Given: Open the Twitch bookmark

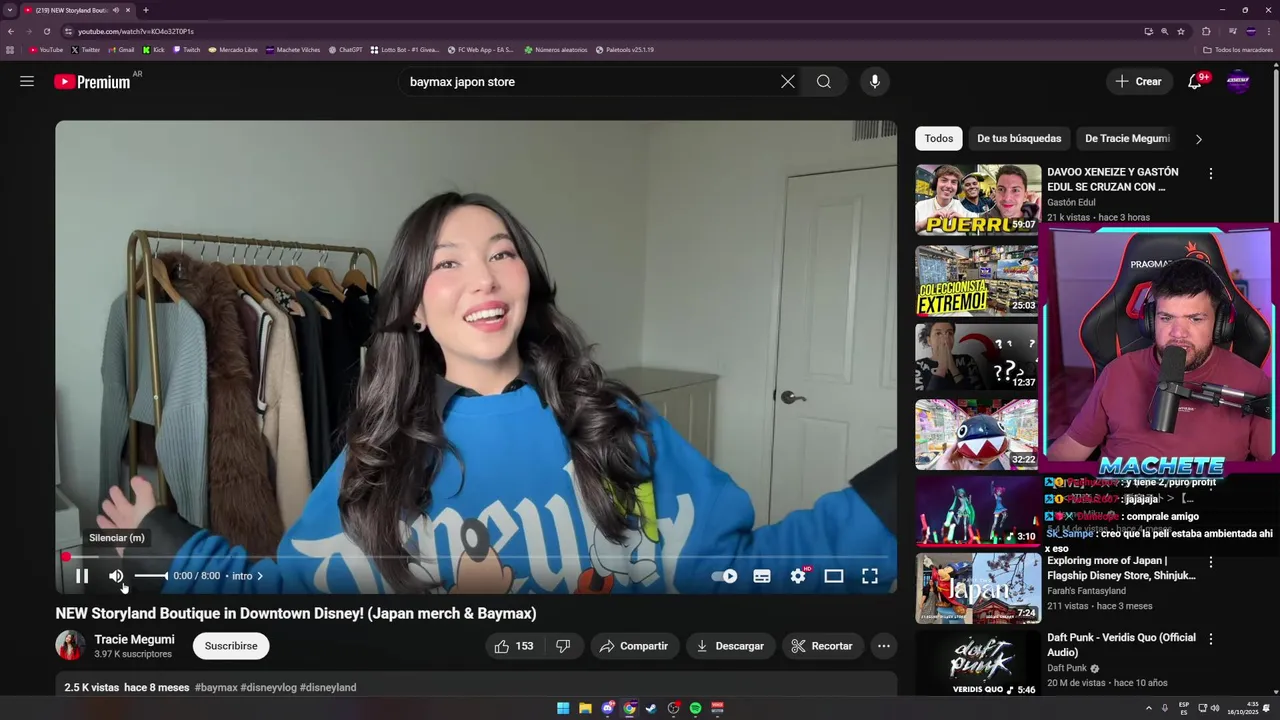Looking at the screenshot, I should click(187, 50).
